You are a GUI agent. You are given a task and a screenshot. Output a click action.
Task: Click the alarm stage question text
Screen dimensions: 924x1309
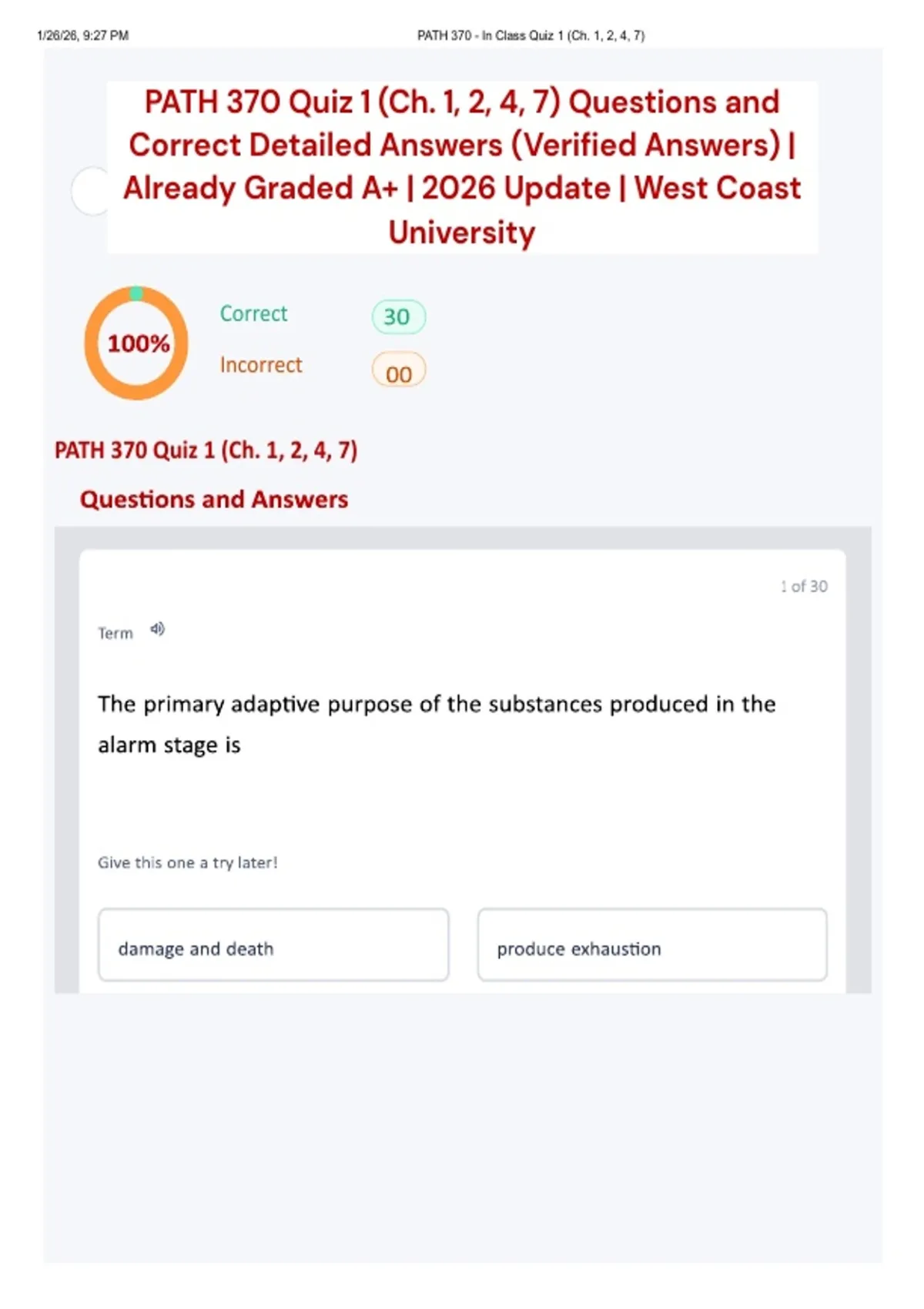(436, 724)
